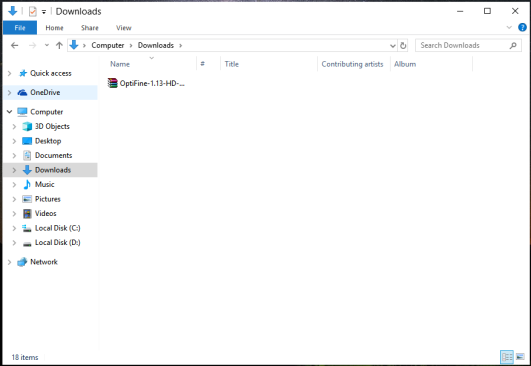Expand the Music node
Image resolution: width=531 pixels, height=366 pixels.
14,185
